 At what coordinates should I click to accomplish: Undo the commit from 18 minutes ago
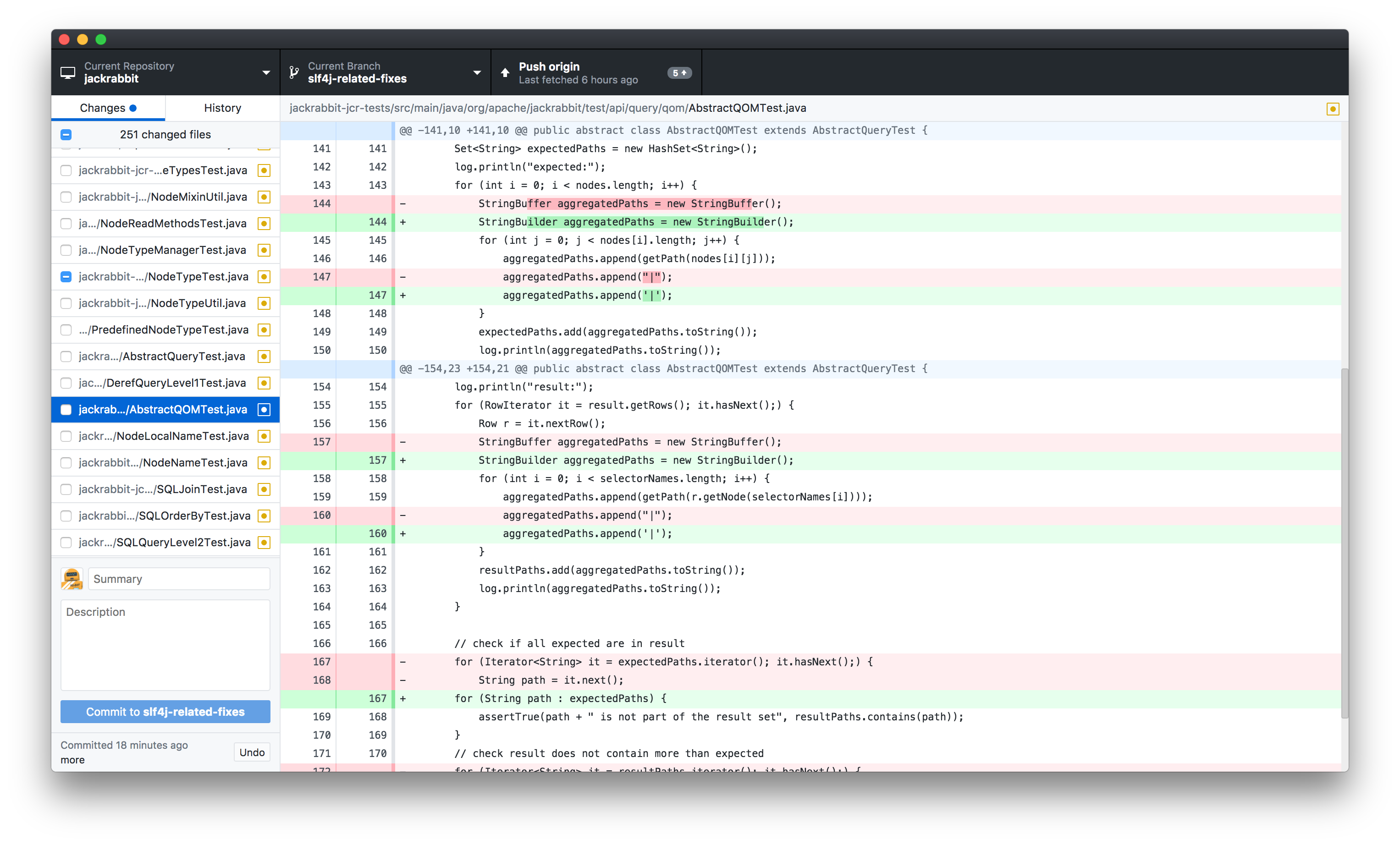coord(252,752)
